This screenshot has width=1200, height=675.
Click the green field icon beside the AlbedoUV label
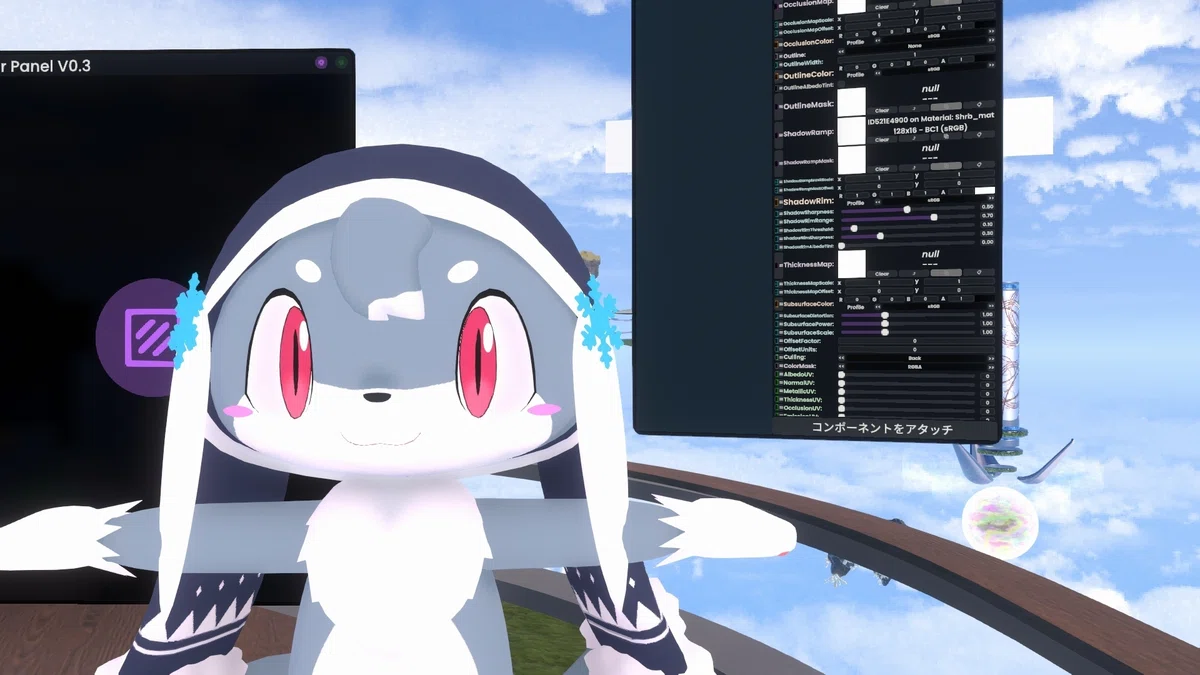pos(777,374)
